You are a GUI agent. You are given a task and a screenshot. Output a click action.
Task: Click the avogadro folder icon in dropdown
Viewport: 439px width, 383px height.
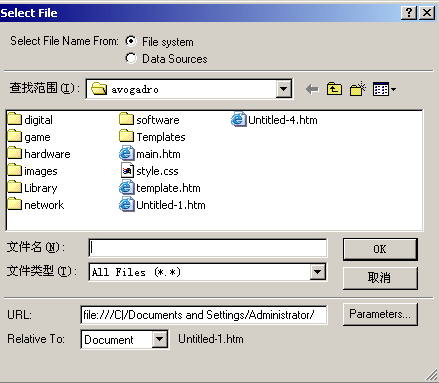tap(99, 89)
